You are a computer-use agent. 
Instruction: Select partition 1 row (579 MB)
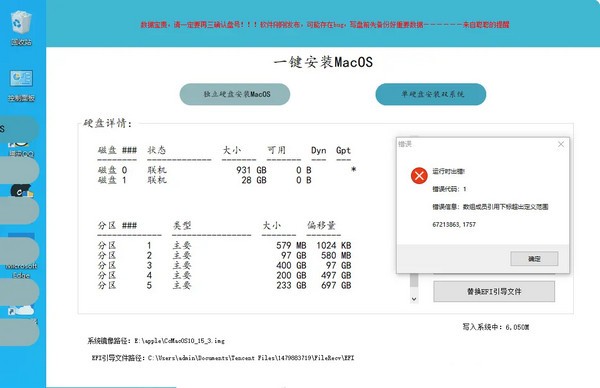pos(225,245)
